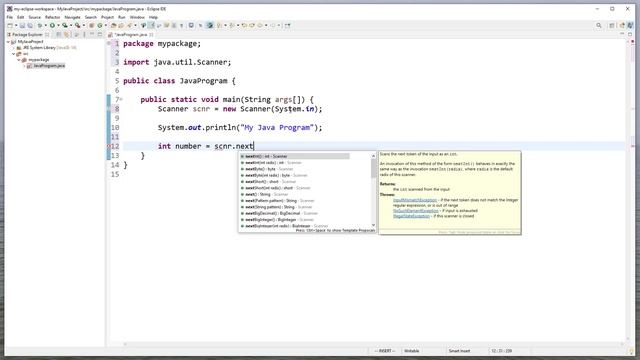Click the suggestion list scrollbar thumb
This screenshot has height=360, width=640.
click(x=373, y=168)
